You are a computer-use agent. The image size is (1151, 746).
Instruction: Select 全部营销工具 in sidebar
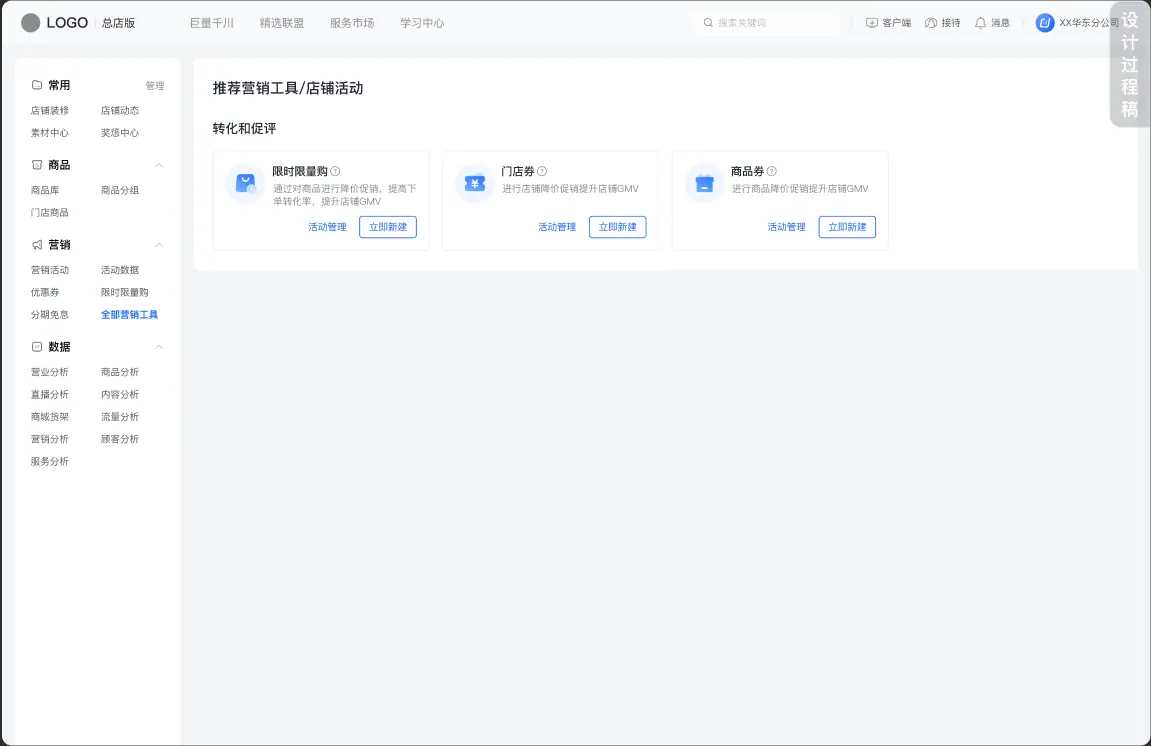point(129,314)
